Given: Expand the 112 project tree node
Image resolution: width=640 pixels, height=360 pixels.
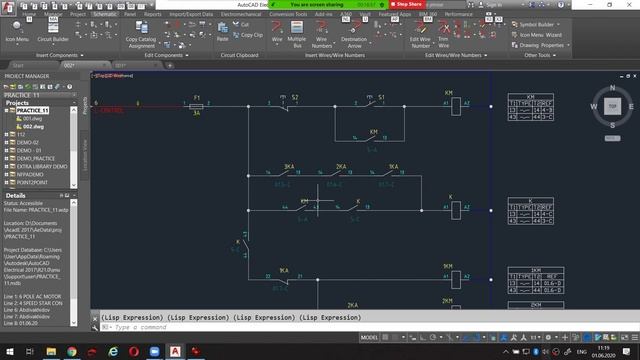Looking at the screenshot, I should (x=7, y=134).
